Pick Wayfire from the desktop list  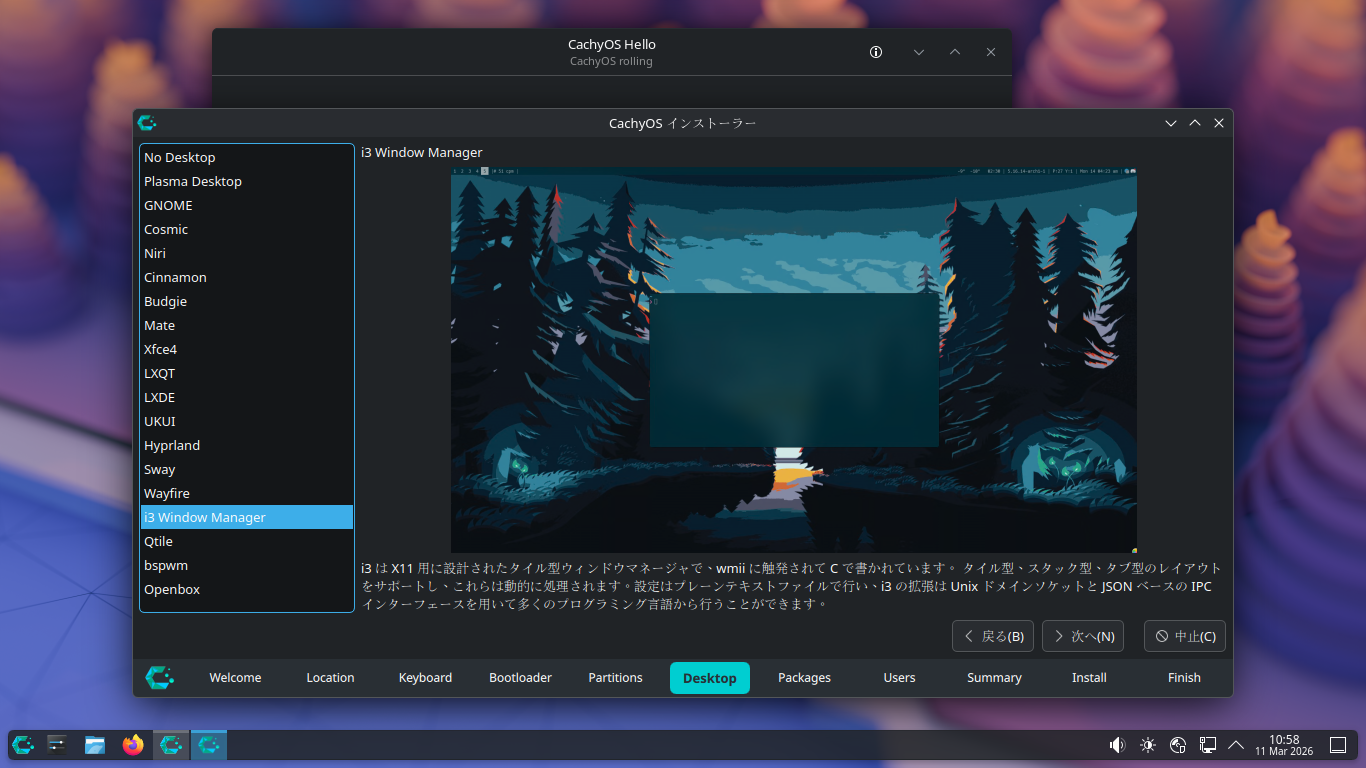[x=247, y=493]
